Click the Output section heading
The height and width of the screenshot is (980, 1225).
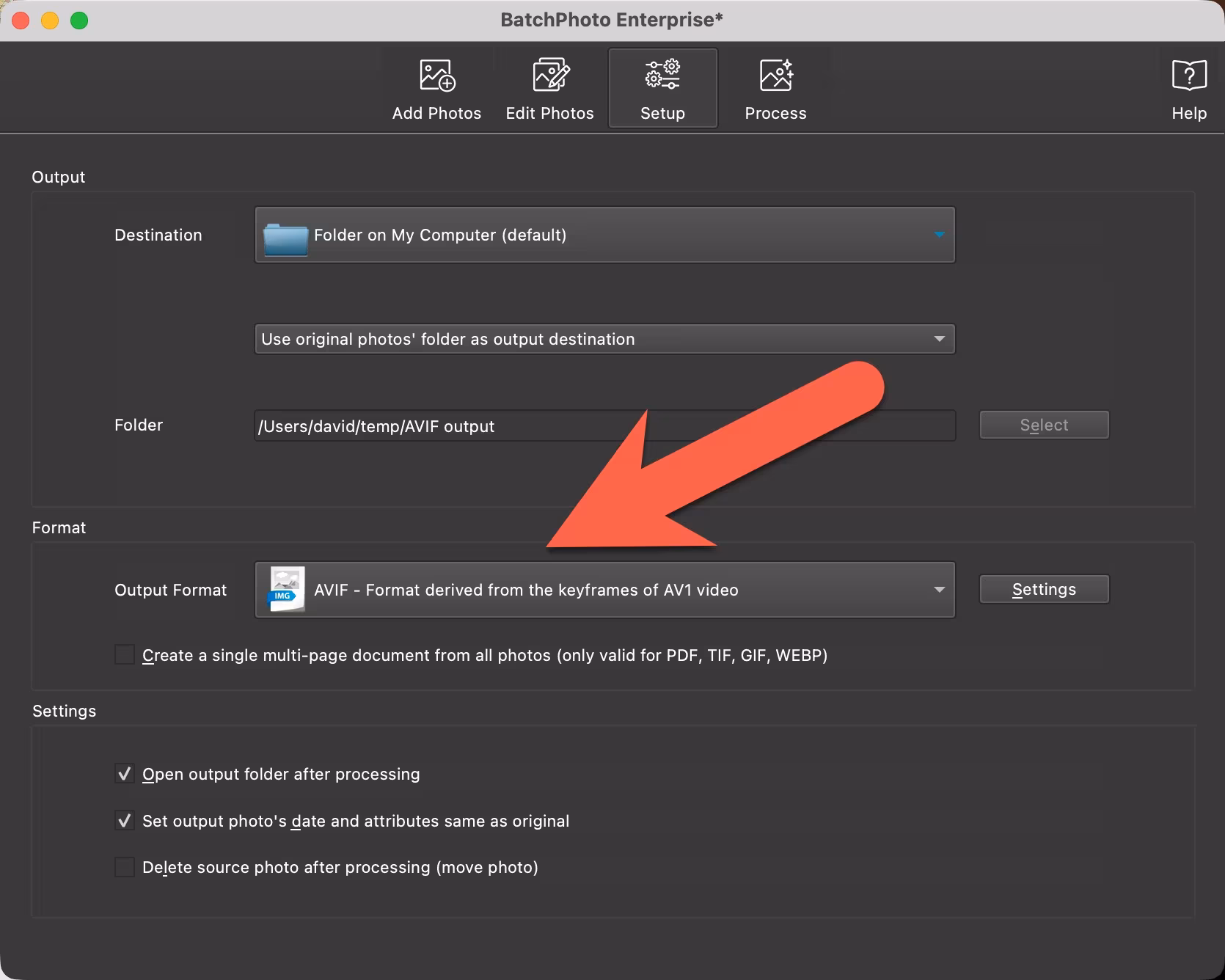[58, 177]
